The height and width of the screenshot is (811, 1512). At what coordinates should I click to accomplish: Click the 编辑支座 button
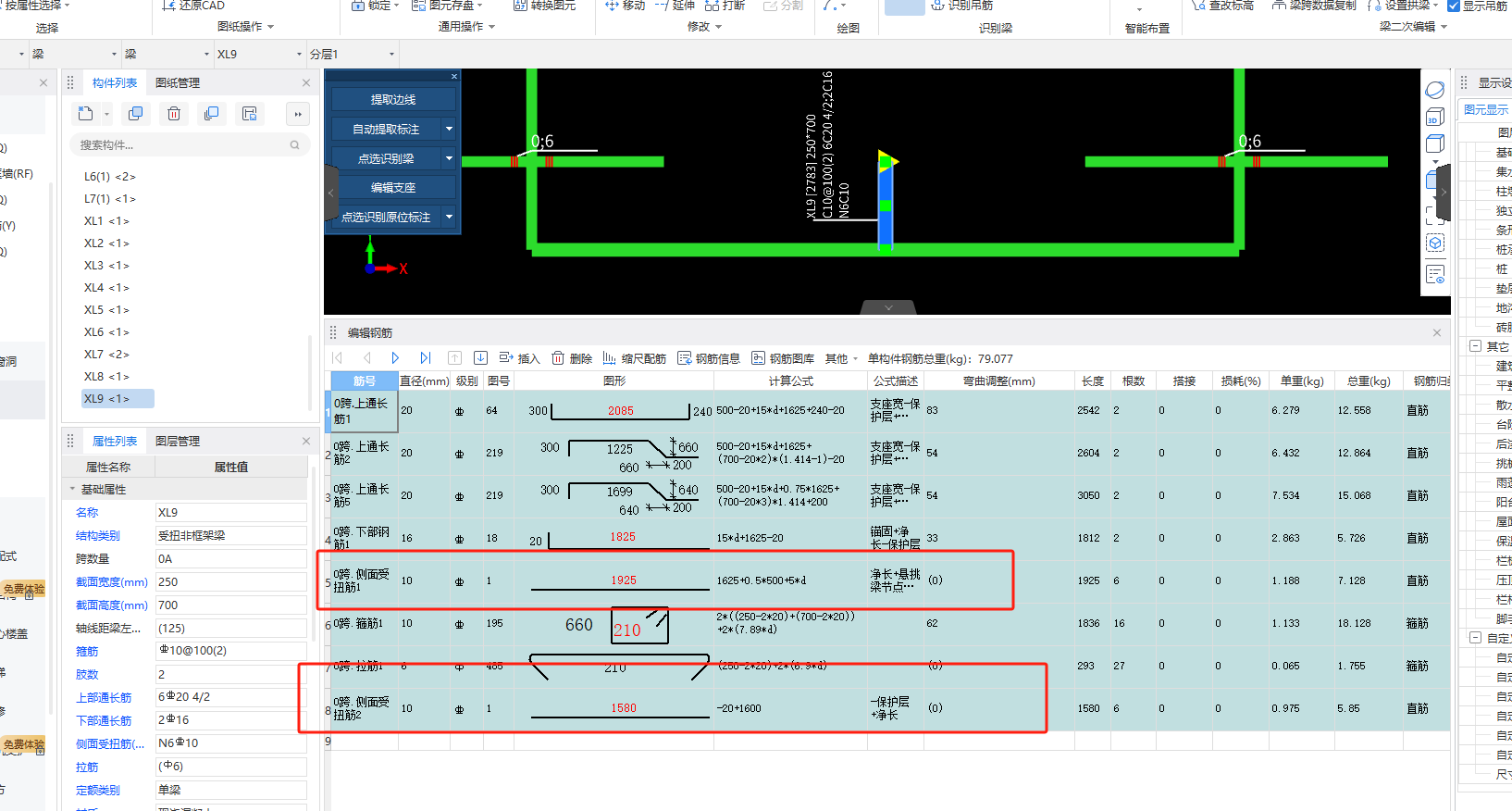393,187
